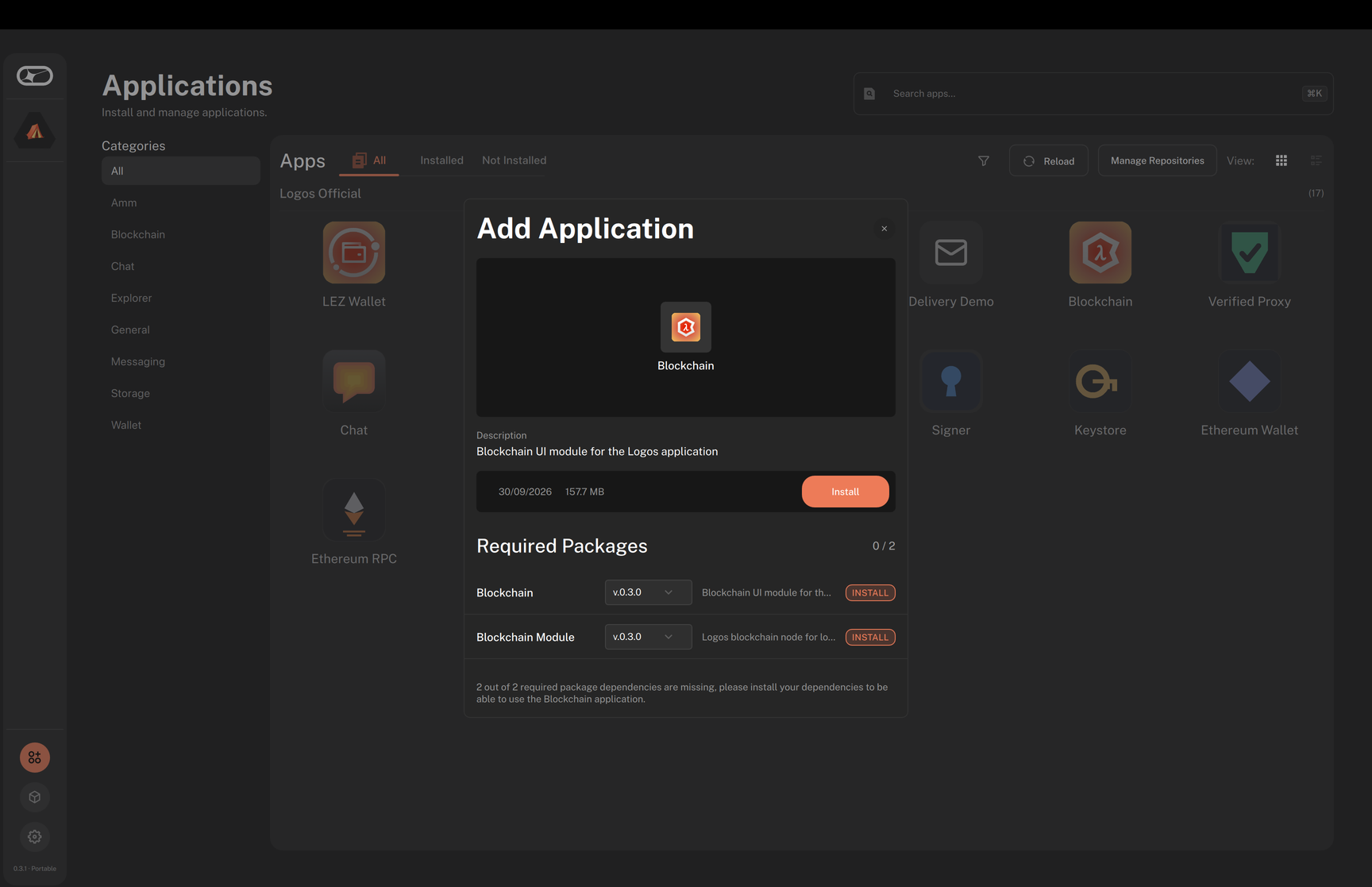The image size is (1372, 887).
Task: Select the Storage category
Action: coord(181,393)
